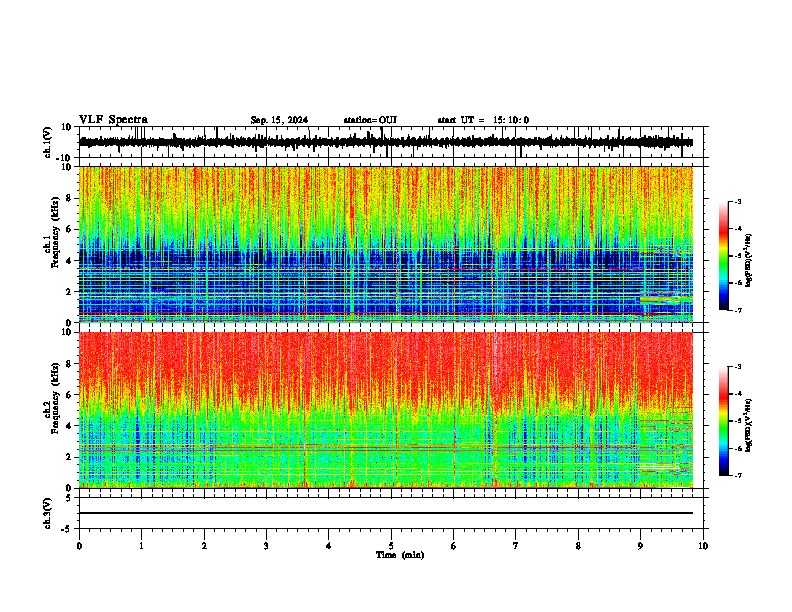Click time axis tick label "6"
The height and width of the screenshot is (612, 792).
(x=454, y=546)
